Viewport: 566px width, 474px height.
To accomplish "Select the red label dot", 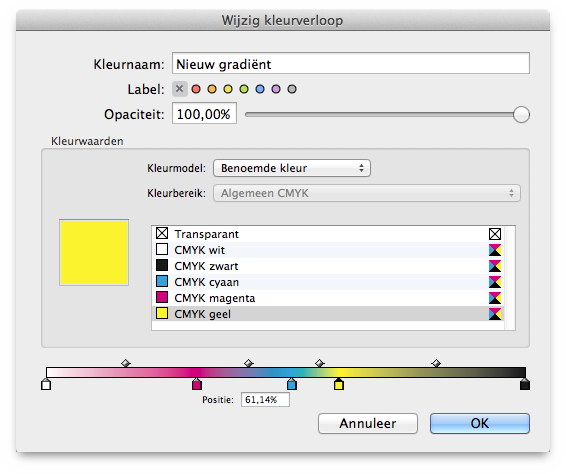I will pos(196,89).
